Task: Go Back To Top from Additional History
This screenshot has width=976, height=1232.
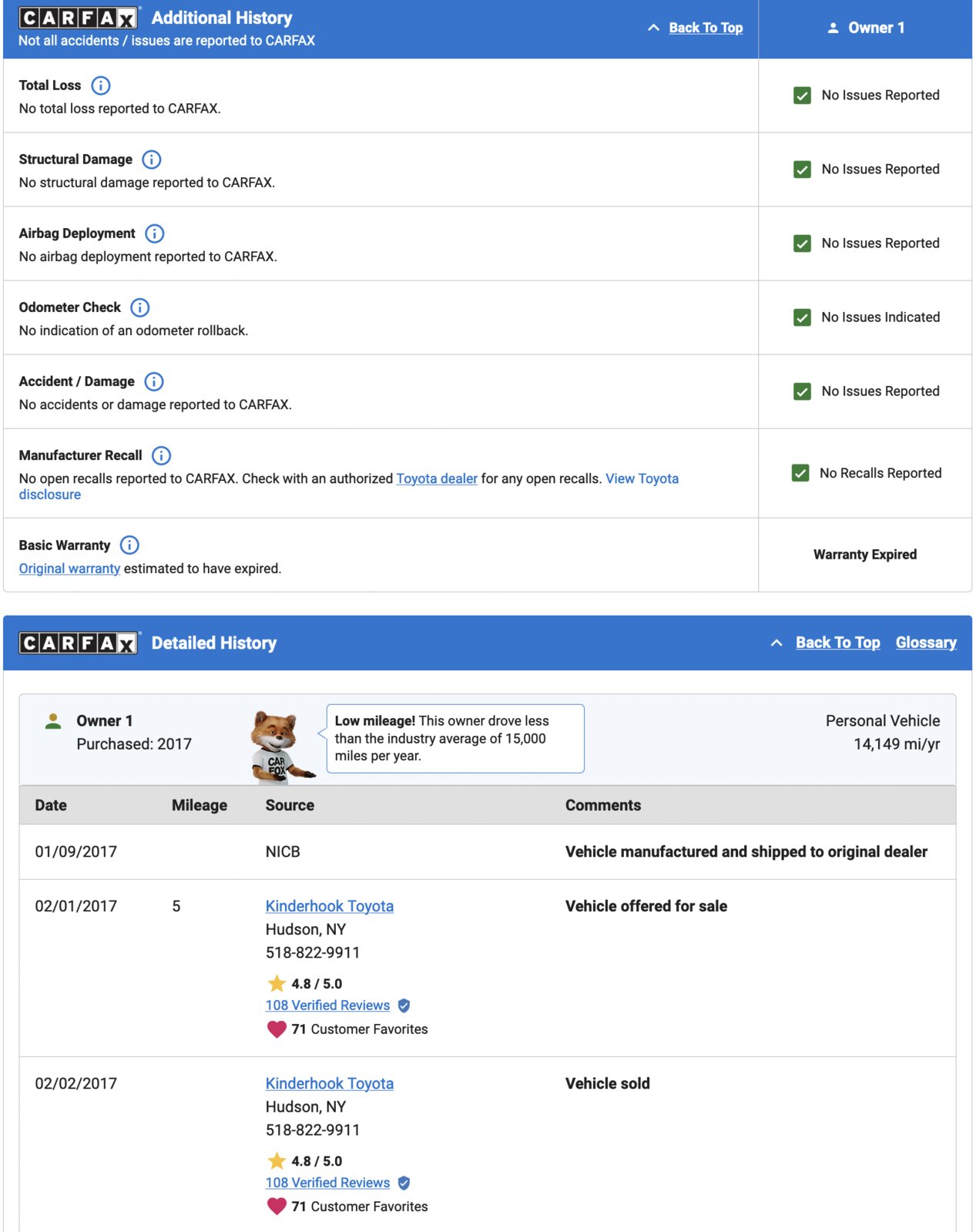Action: click(706, 28)
